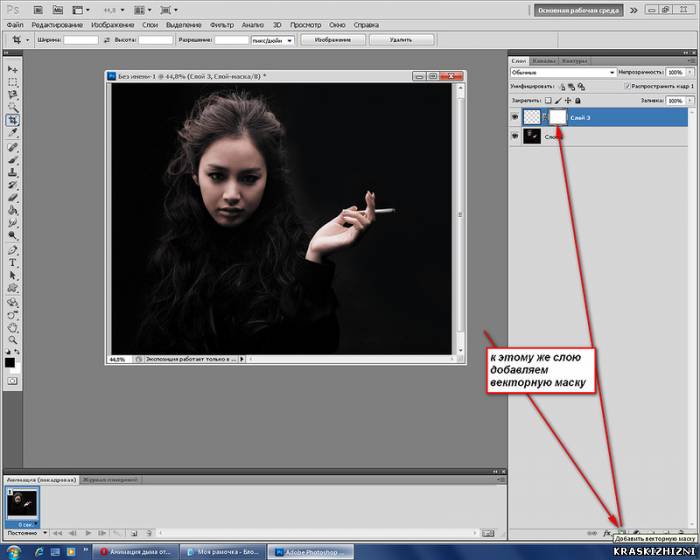Screen dimensions: 700x560
Task: Toggle unify layer position icon
Action: (562, 86)
